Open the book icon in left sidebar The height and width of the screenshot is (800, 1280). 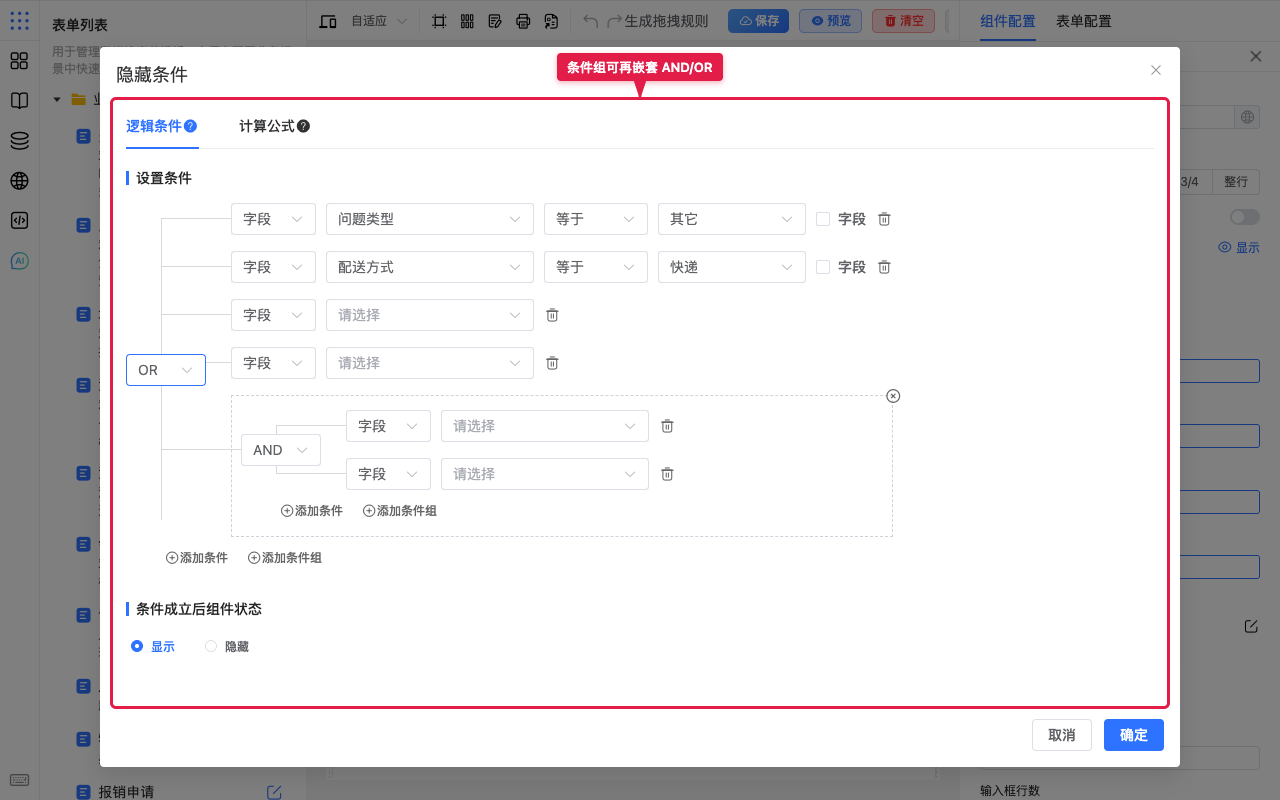(x=19, y=101)
